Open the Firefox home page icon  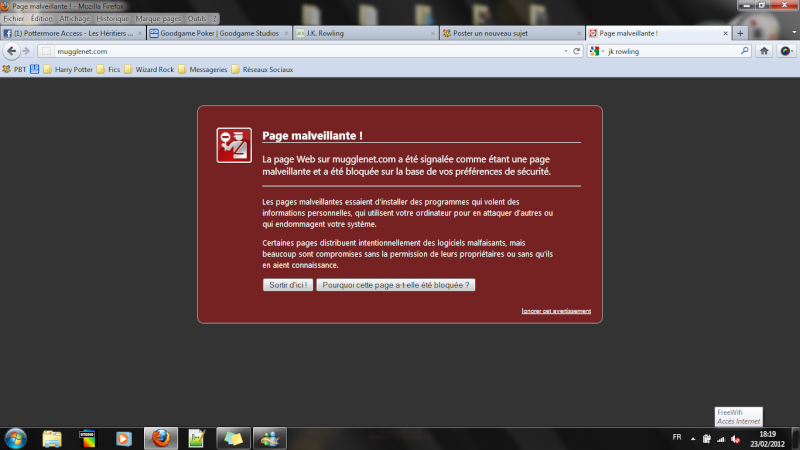tap(764, 51)
